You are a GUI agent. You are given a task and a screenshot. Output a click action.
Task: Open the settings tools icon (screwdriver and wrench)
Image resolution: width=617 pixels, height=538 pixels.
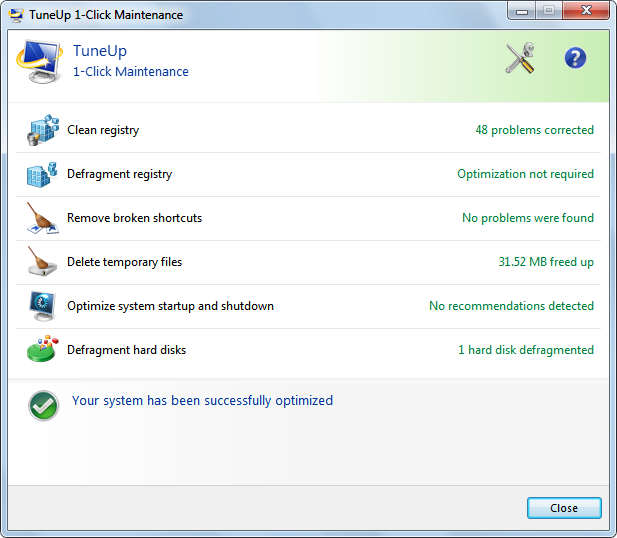pyautogui.click(x=520, y=58)
